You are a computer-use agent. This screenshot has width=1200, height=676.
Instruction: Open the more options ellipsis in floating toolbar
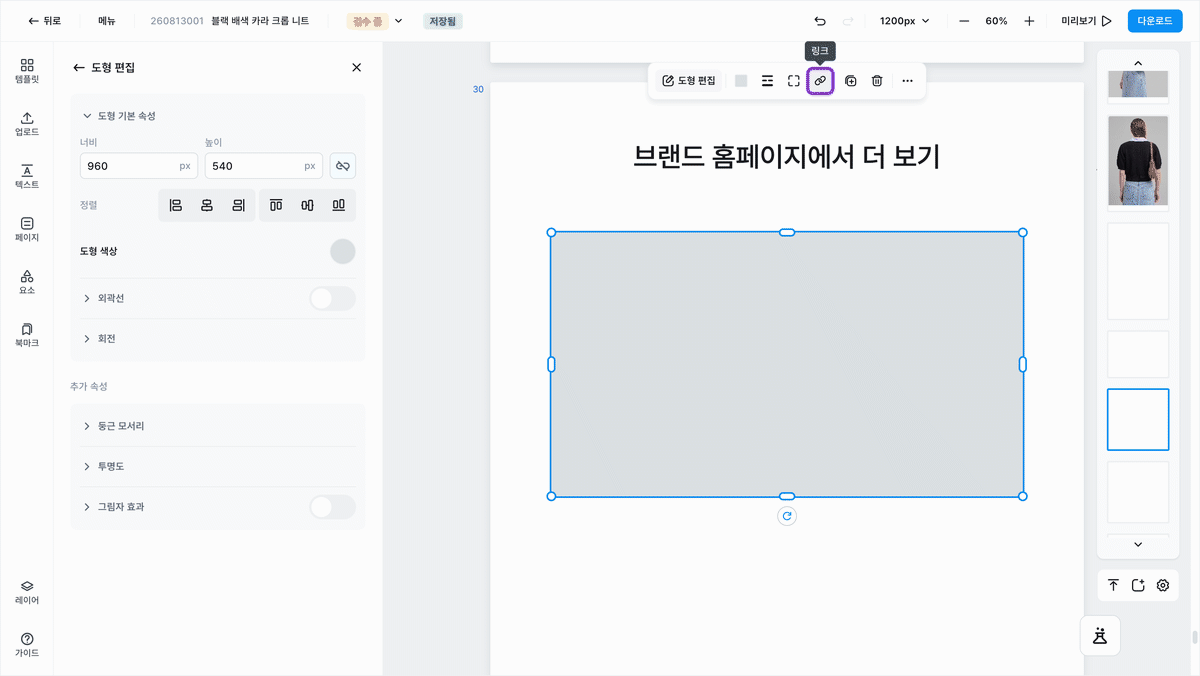click(907, 81)
